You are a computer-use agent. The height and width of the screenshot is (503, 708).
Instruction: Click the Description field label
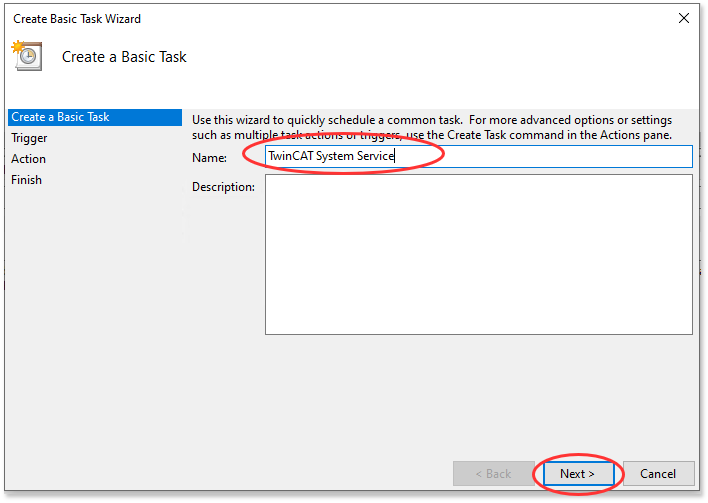click(x=223, y=187)
